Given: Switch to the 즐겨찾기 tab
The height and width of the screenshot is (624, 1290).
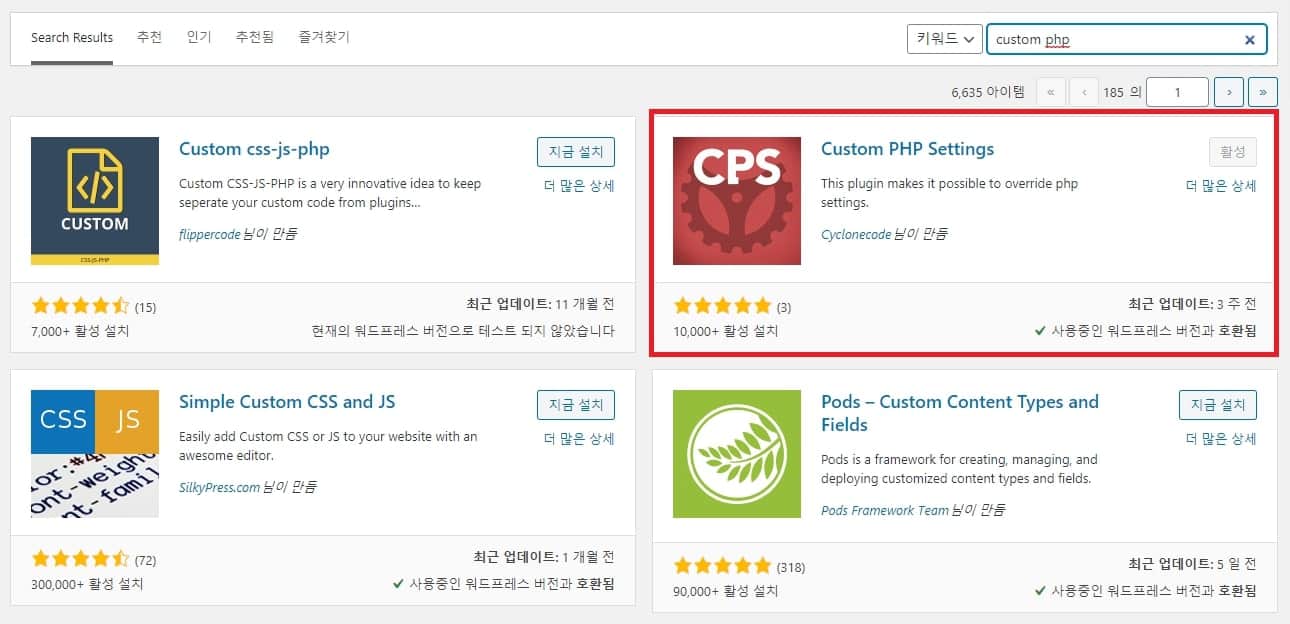Looking at the screenshot, I should pos(322,37).
